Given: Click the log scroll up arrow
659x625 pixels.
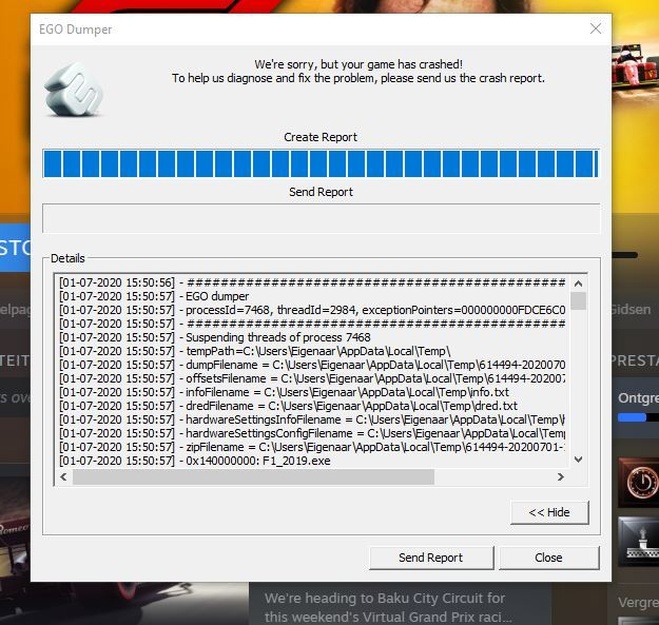Looking at the screenshot, I should (x=578, y=284).
